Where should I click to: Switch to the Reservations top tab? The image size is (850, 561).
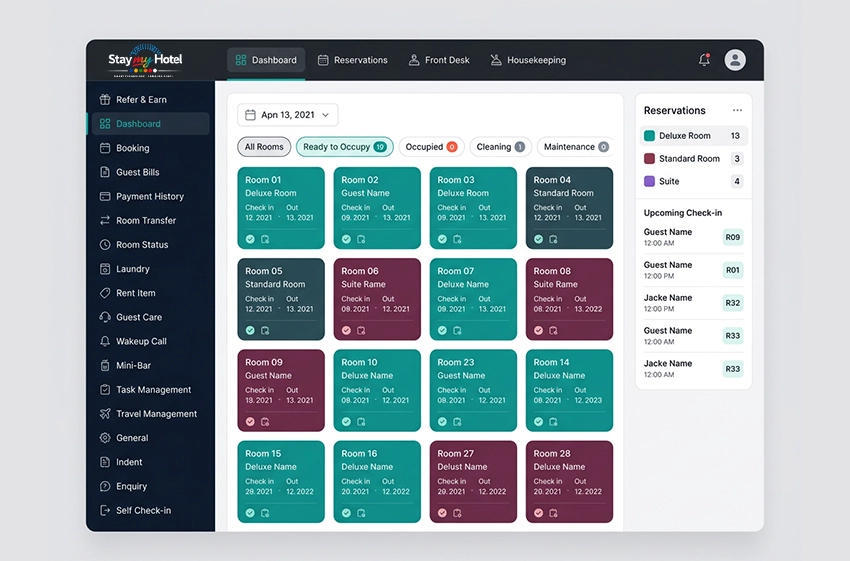click(352, 60)
